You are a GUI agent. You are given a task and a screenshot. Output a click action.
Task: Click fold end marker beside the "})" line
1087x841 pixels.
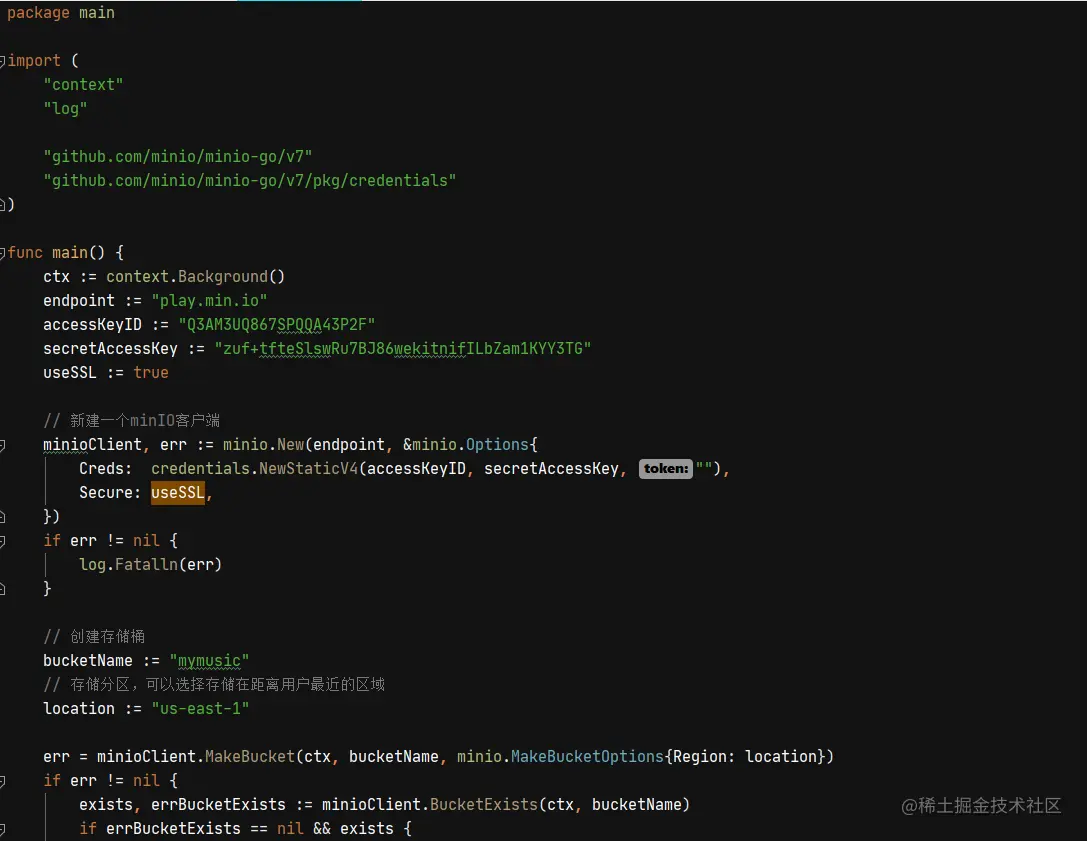(x=3, y=517)
